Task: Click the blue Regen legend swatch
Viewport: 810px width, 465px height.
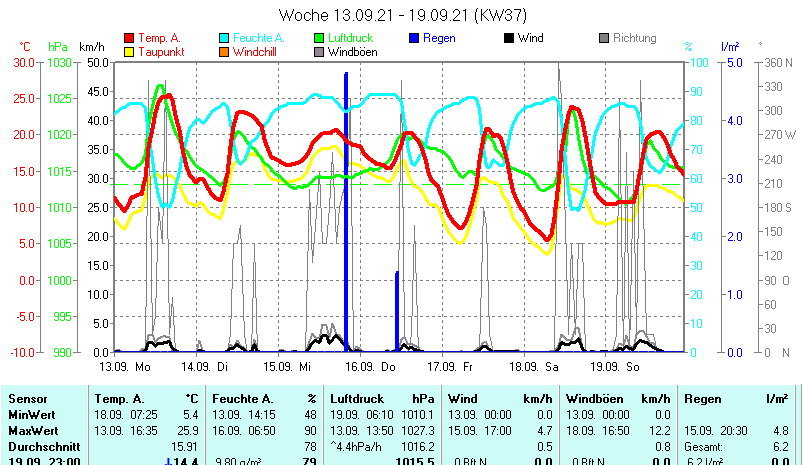Action: click(414, 38)
